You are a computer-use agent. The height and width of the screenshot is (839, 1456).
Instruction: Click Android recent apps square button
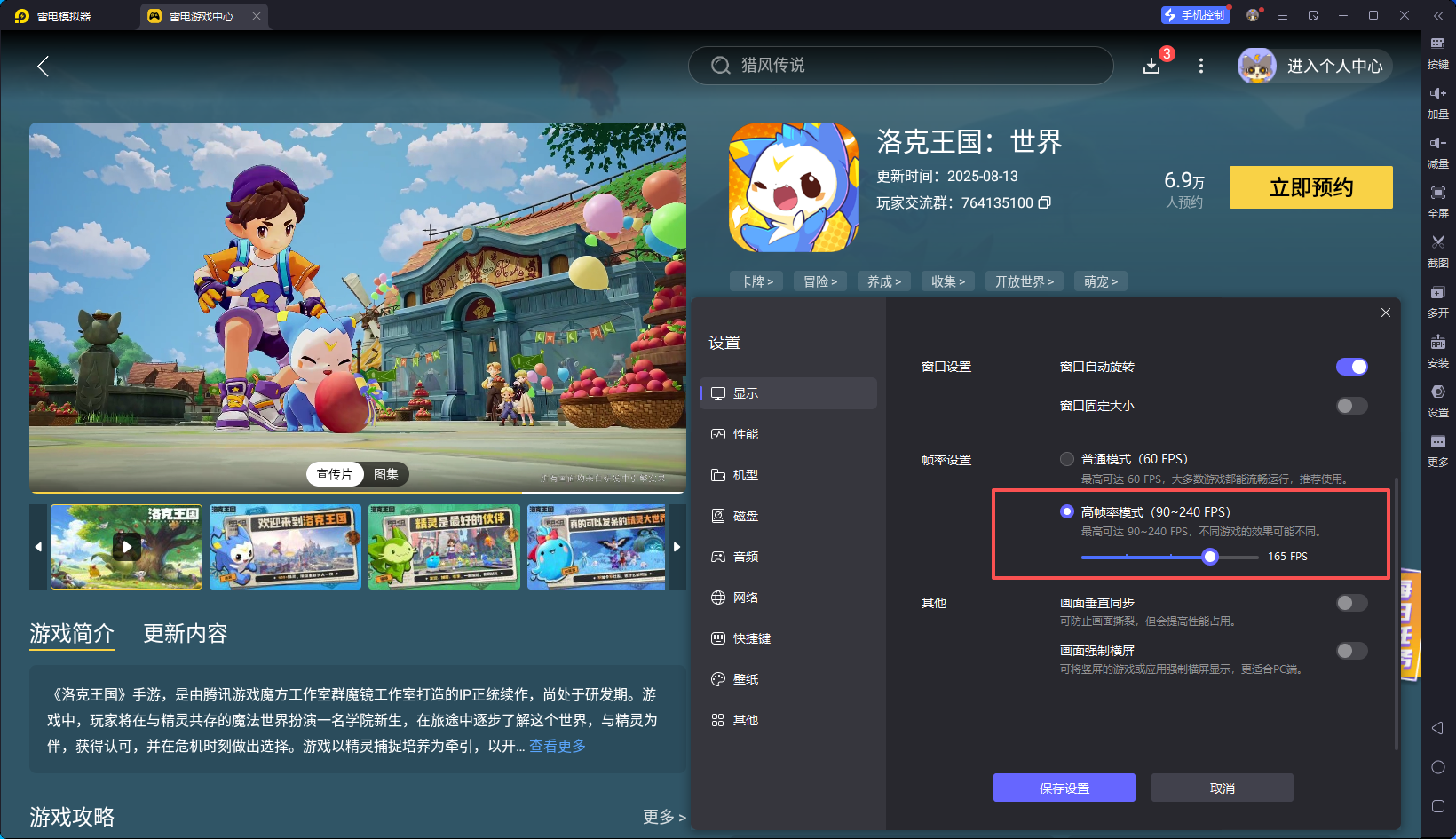(x=1438, y=806)
